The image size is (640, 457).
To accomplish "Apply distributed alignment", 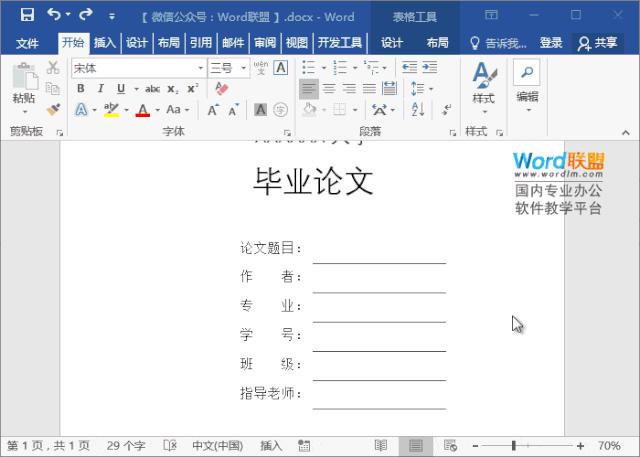I will pyautogui.click(x=389, y=89).
